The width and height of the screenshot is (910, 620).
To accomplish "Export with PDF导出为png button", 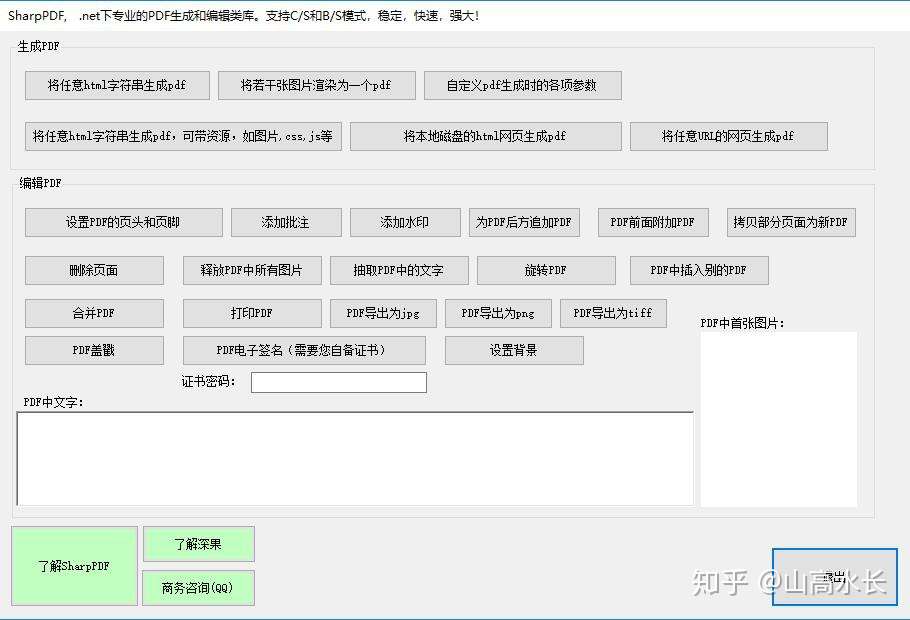I will (498, 313).
